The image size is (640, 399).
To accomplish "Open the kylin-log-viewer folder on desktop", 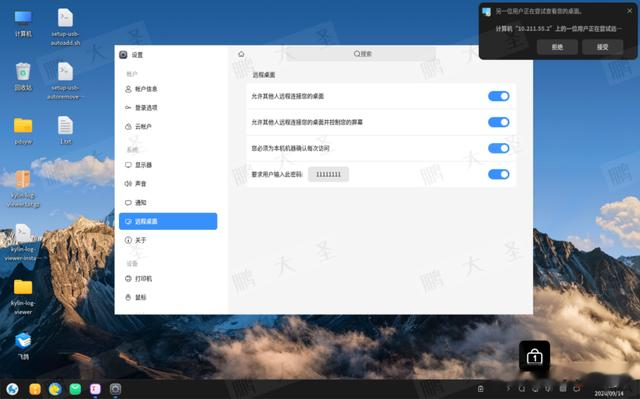I will [x=23, y=297].
